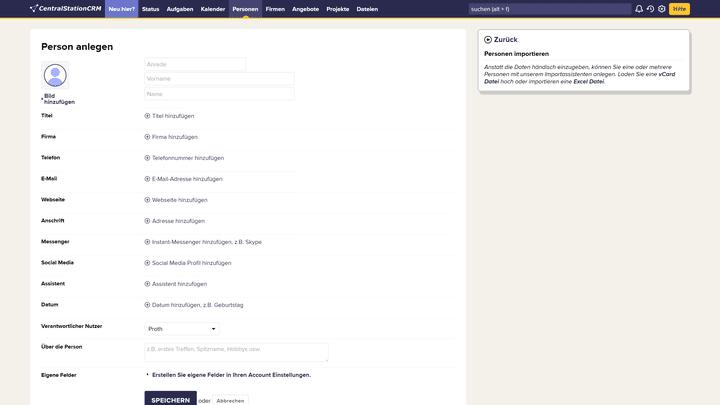The image size is (720, 405).
Task: Click the plus icon for Assistent hinzufügen
Action: click(x=147, y=284)
